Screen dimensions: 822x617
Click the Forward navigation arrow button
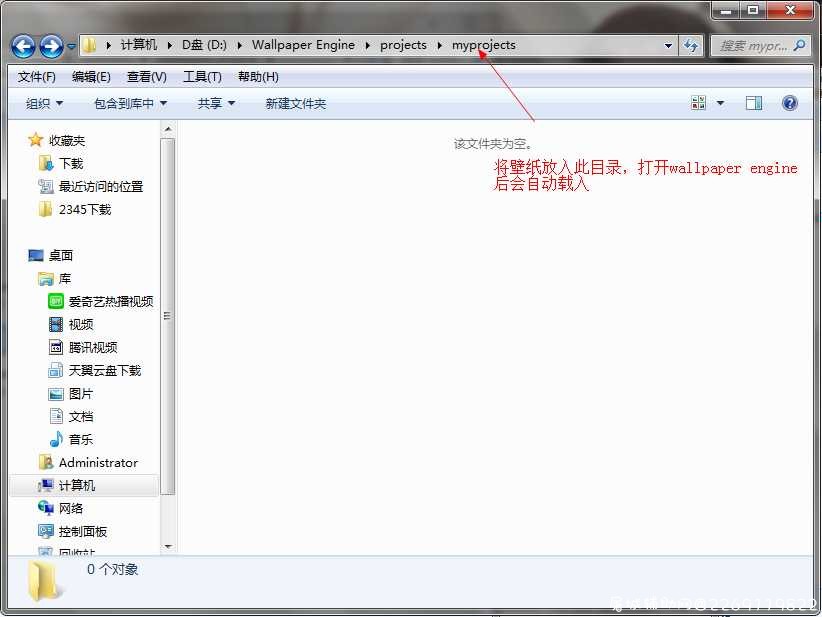click(x=51, y=46)
